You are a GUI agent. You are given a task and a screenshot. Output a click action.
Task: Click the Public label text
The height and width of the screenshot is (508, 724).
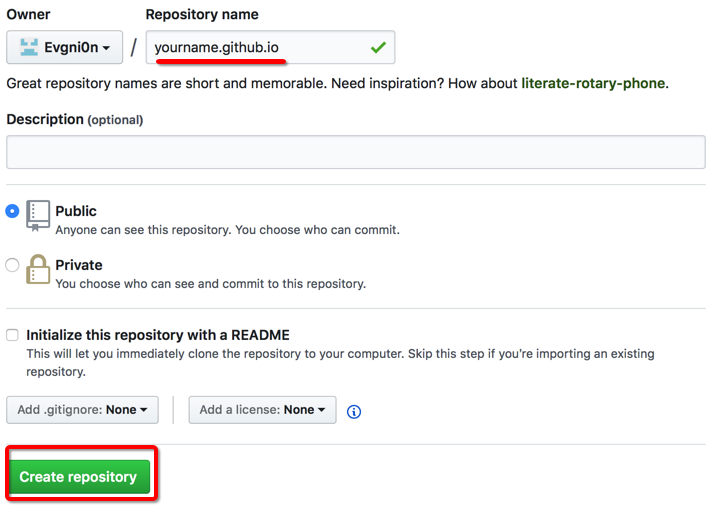coord(76,211)
